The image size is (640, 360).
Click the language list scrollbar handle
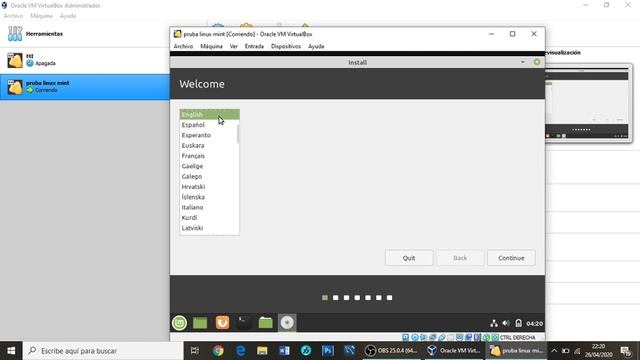pos(238,134)
